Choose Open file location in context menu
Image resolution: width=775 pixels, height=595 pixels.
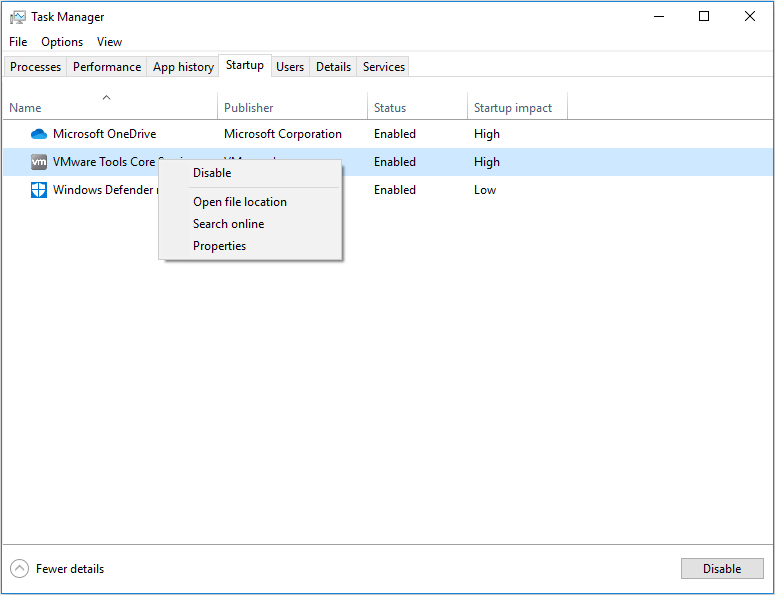(250, 202)
